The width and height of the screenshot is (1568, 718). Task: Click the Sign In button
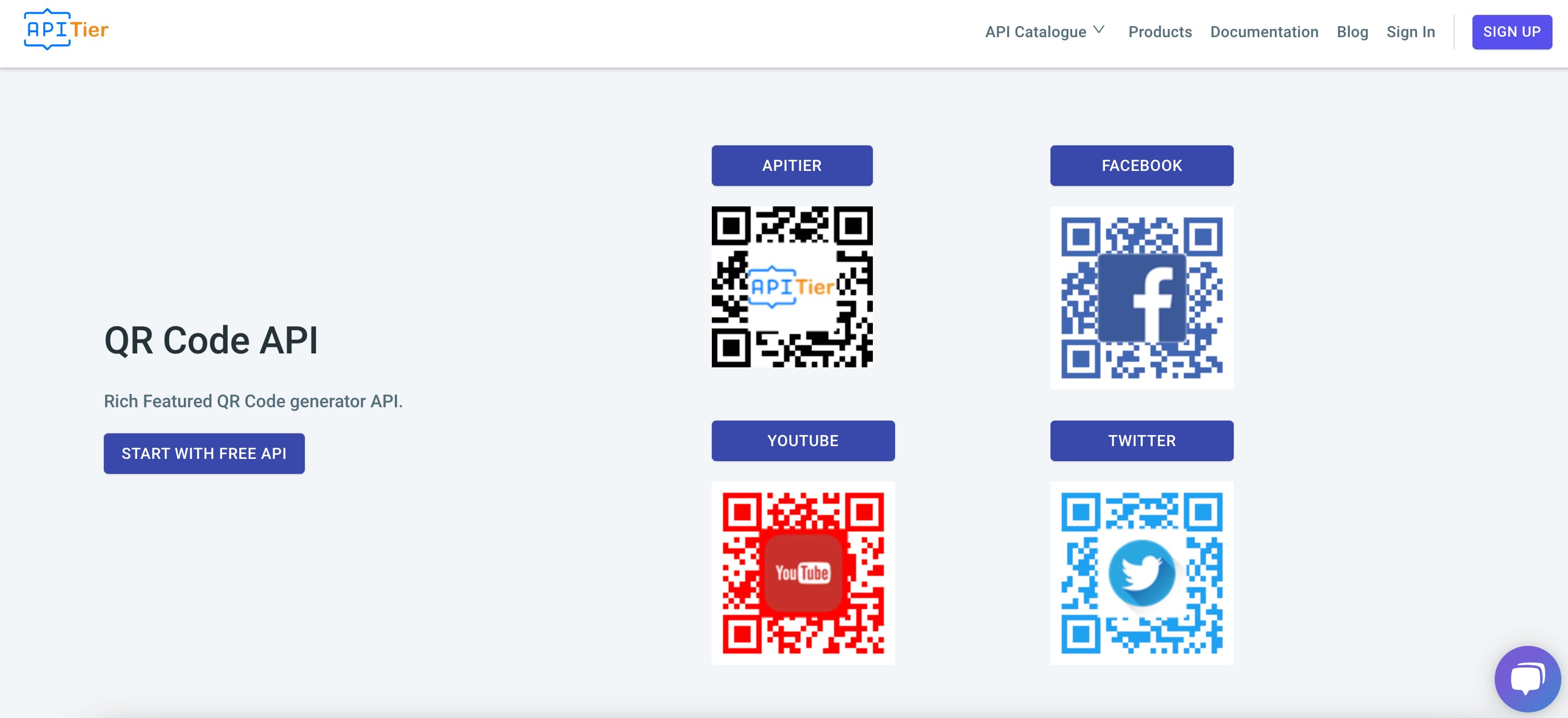[1410, 32]
